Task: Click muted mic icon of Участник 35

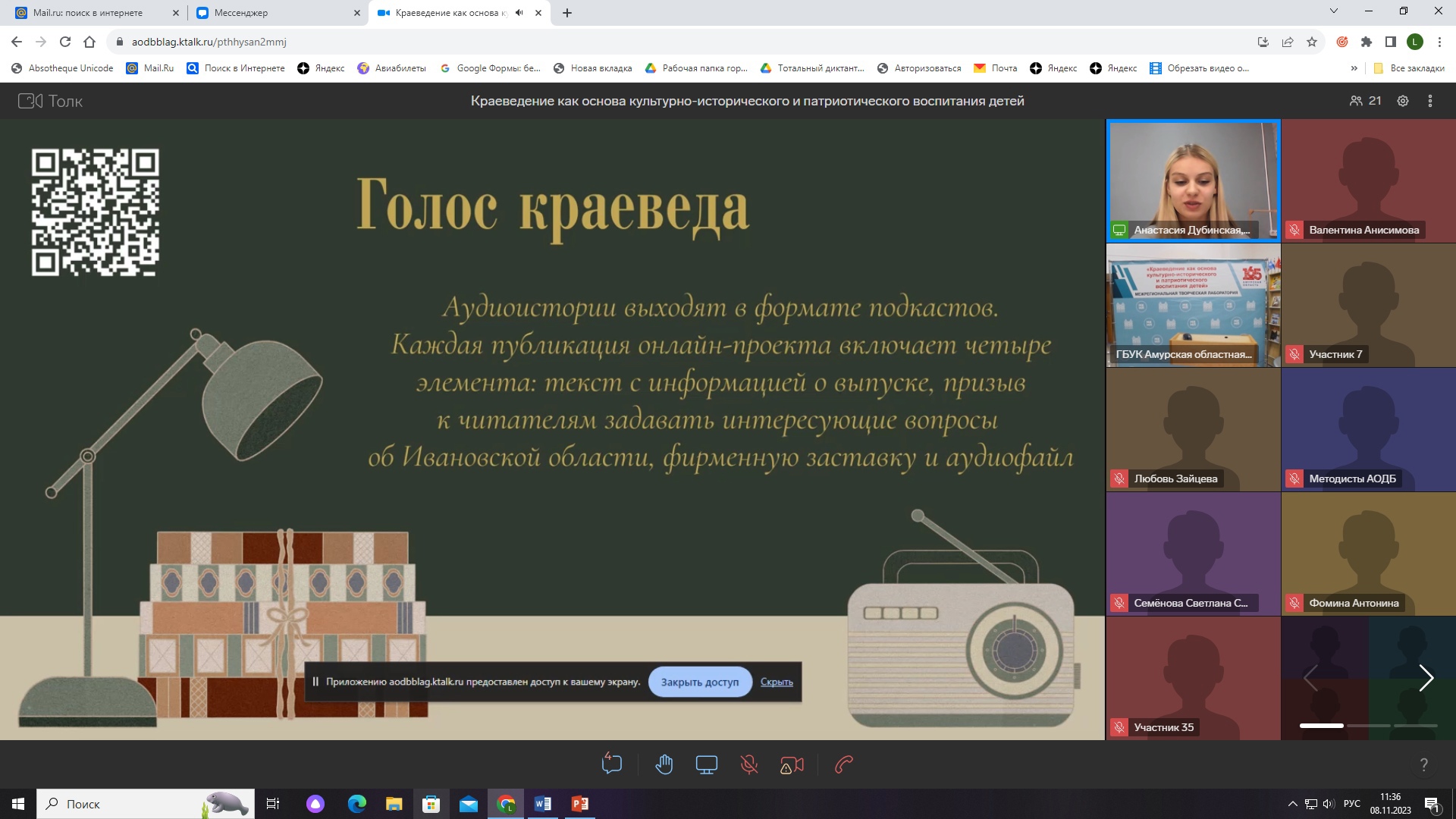Action: pyautogui.click(x=1119, y=727)
